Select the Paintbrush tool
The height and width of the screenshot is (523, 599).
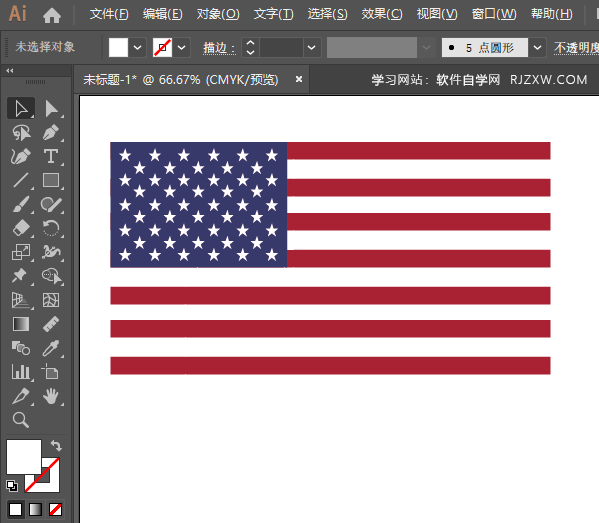click(x=21, y=204)
